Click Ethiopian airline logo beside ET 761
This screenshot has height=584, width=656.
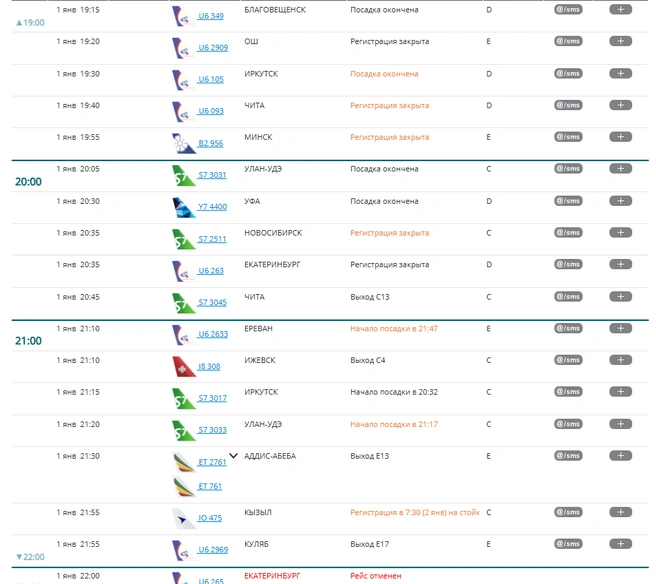pos(183,487)
